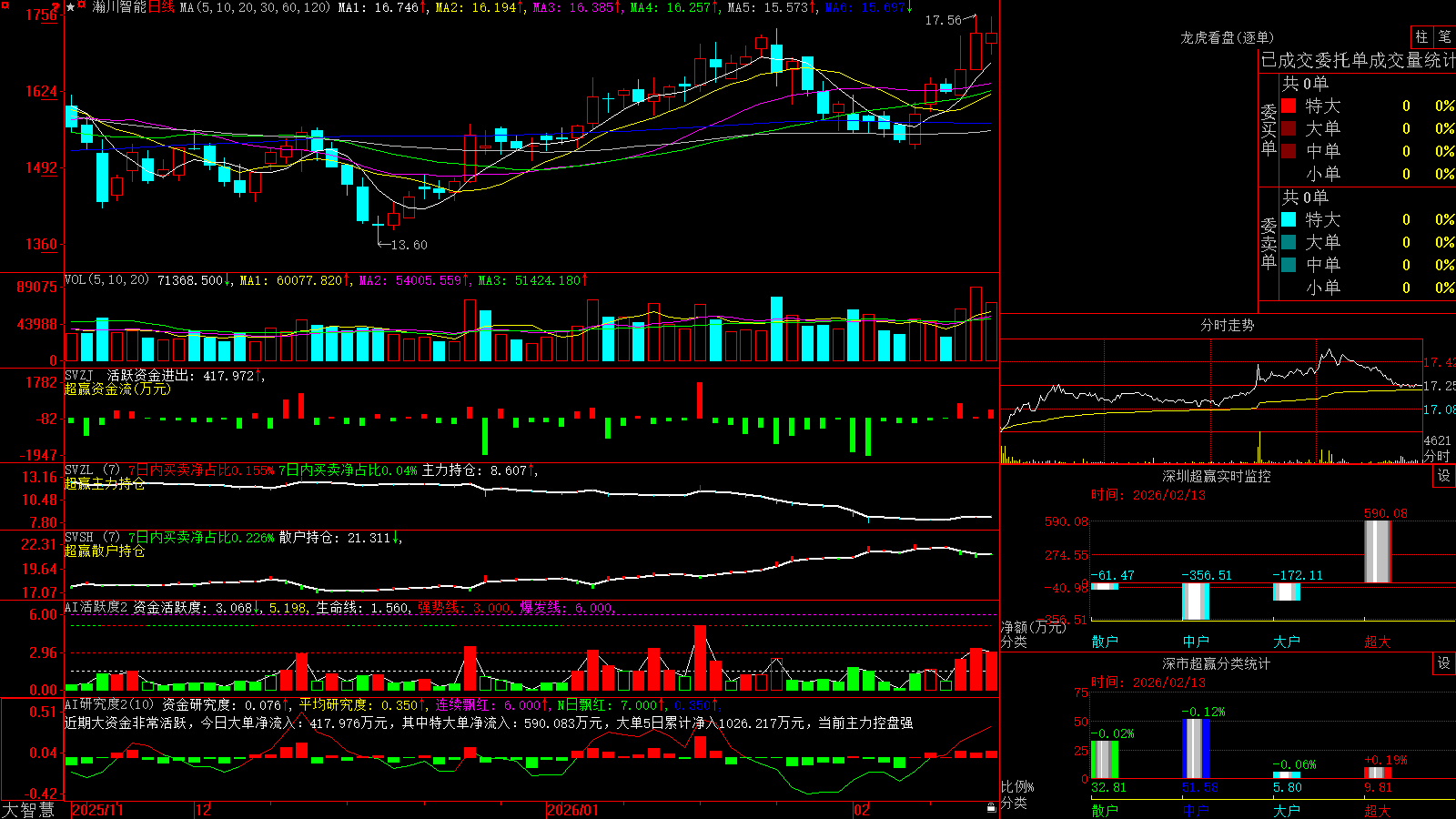1456x819 pixels.
Task: Click the 13.60 low price annotation
Action: (x=409, y=245)
